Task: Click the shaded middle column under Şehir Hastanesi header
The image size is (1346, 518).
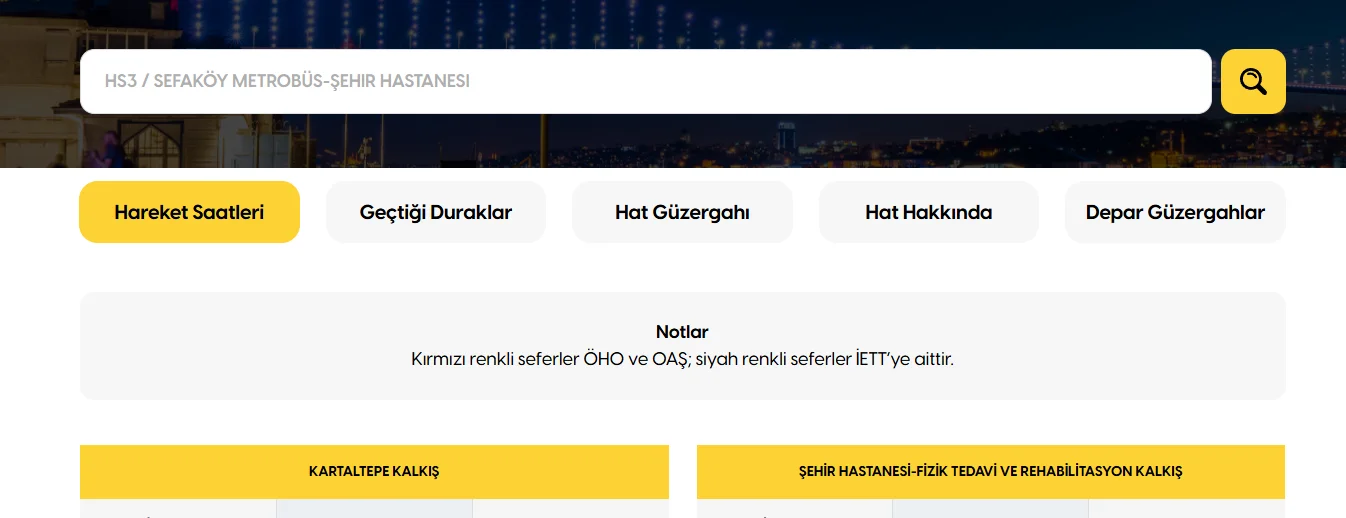Action: point(990,509)
